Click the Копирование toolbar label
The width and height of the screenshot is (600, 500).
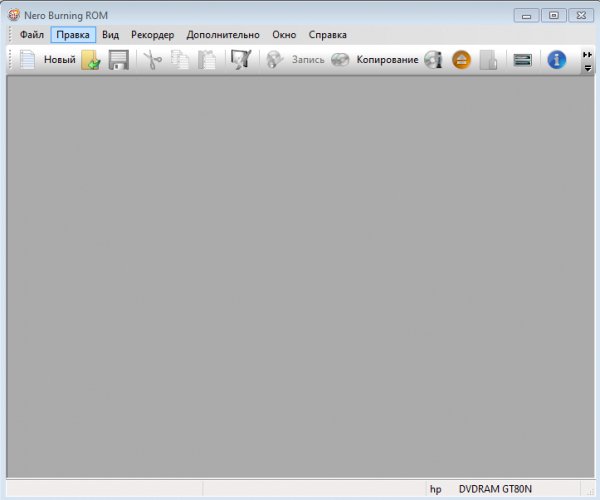point(387,60)
